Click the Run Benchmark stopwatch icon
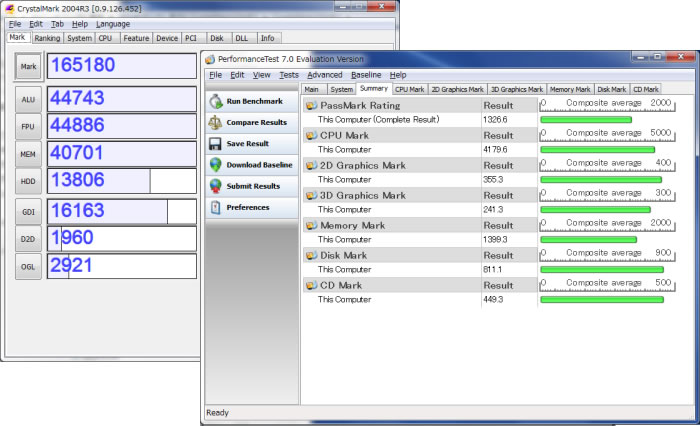This screenshot has width=700, height=426. (x=216, y=101)
